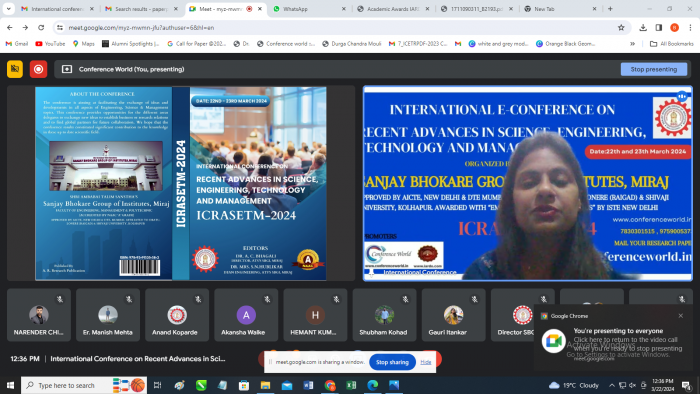Click the Stop sharing button
This screenshot has height=394, width=700.
(x=392, y=362)
